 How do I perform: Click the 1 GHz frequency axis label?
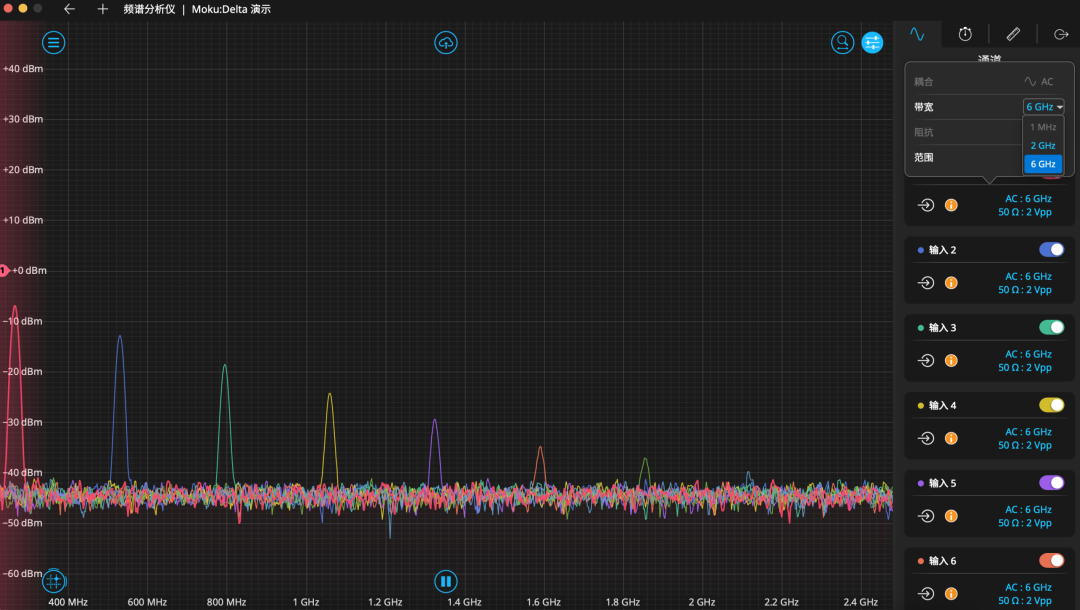click(x=306, y=602)
